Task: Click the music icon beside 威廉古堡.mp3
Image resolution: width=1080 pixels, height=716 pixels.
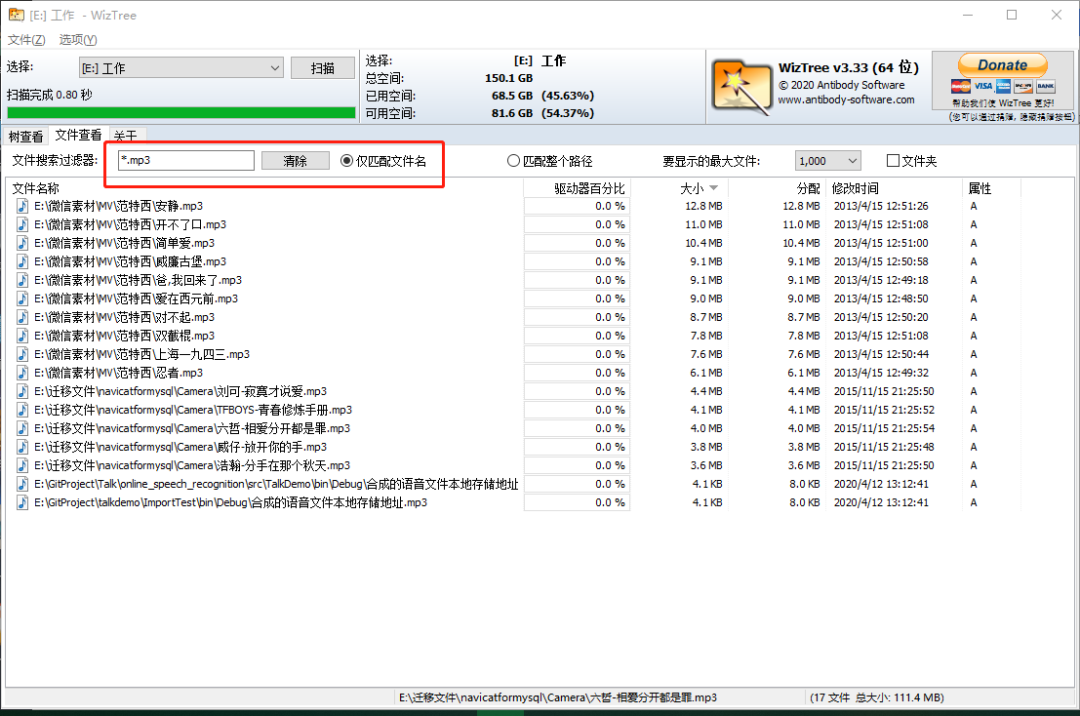Action: pos(23,262)
